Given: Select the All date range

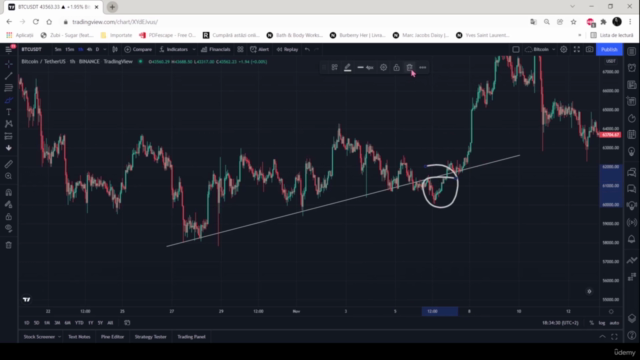Looking at the screenshot, I should pyautogui.click(x=110, y=323).
